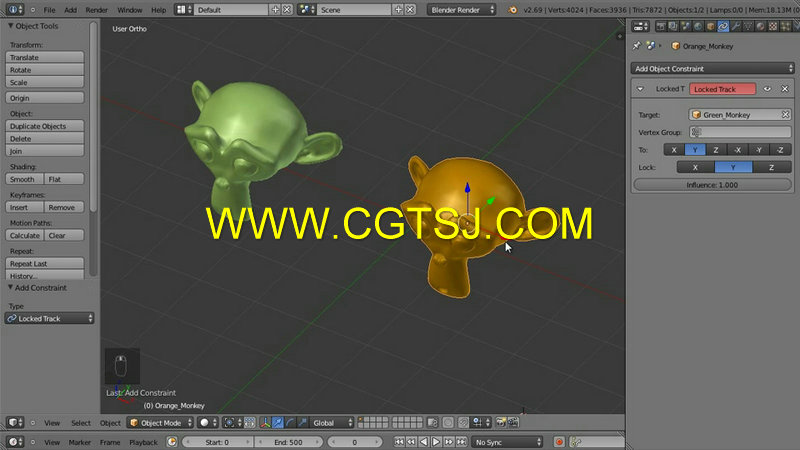Click the lock camera and layers icon
Viewport: 800px width, 450px height.
(432, 422)
